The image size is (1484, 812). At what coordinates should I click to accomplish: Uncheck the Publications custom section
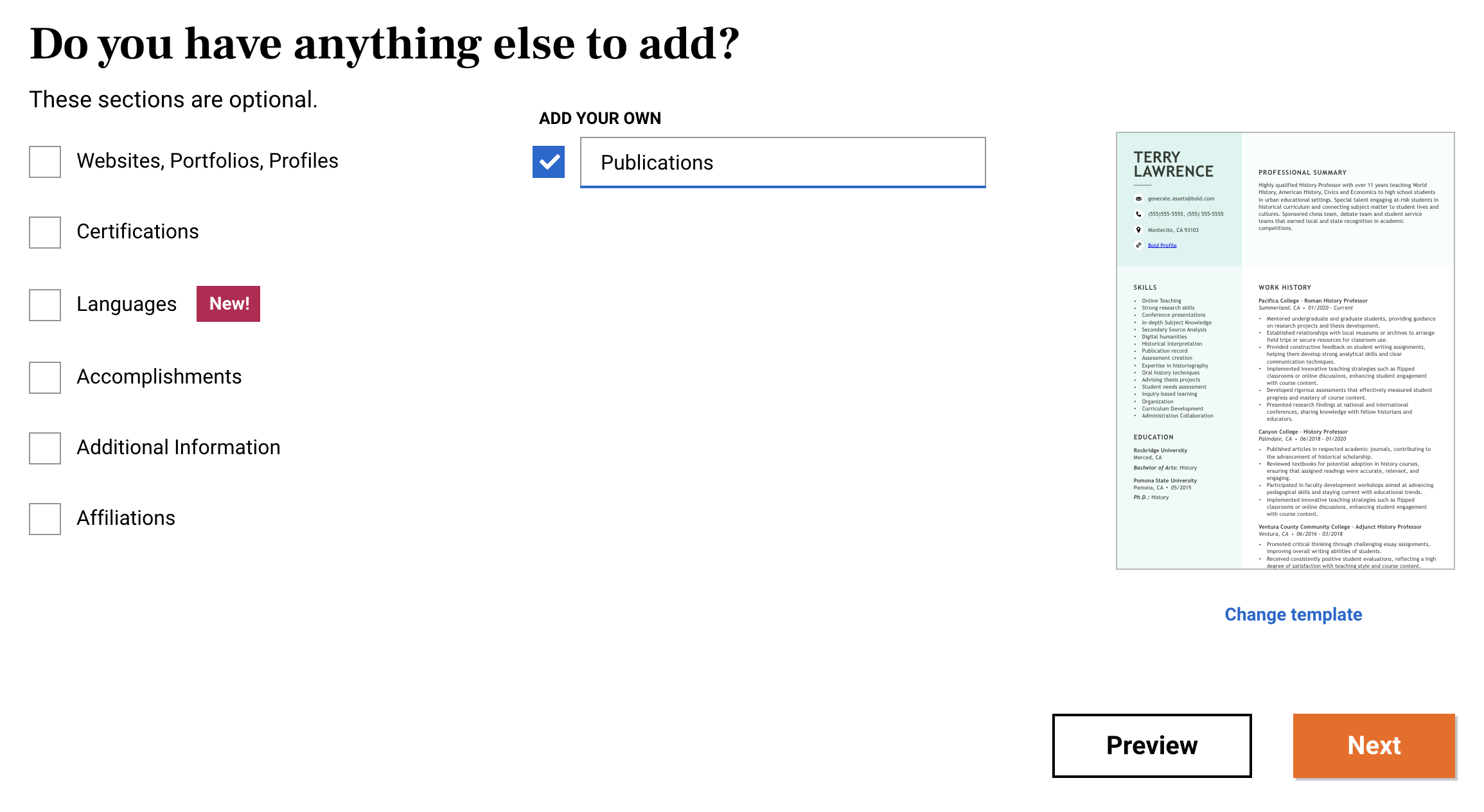548,163
